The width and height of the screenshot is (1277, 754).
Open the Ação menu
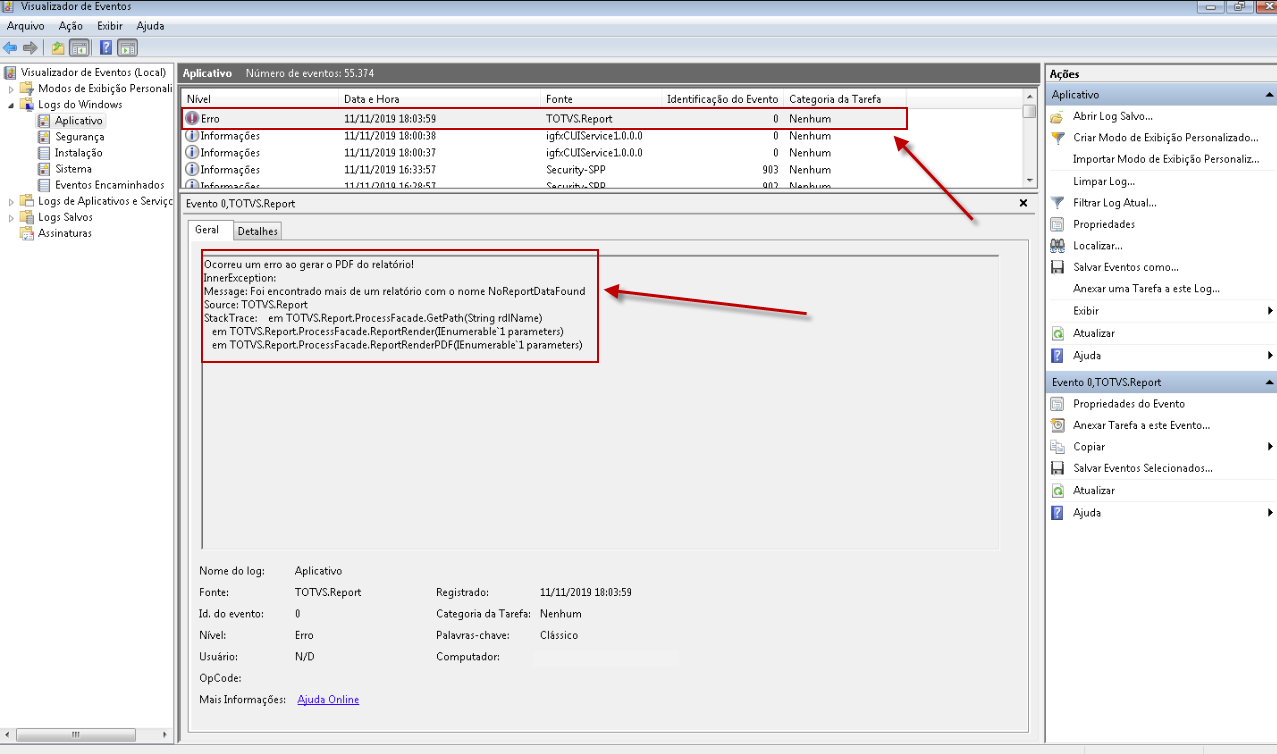coord(71,26)
